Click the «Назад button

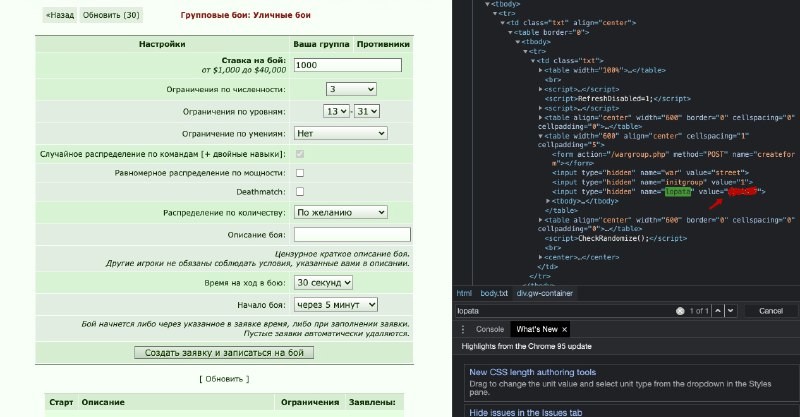[x=60, y=15]
